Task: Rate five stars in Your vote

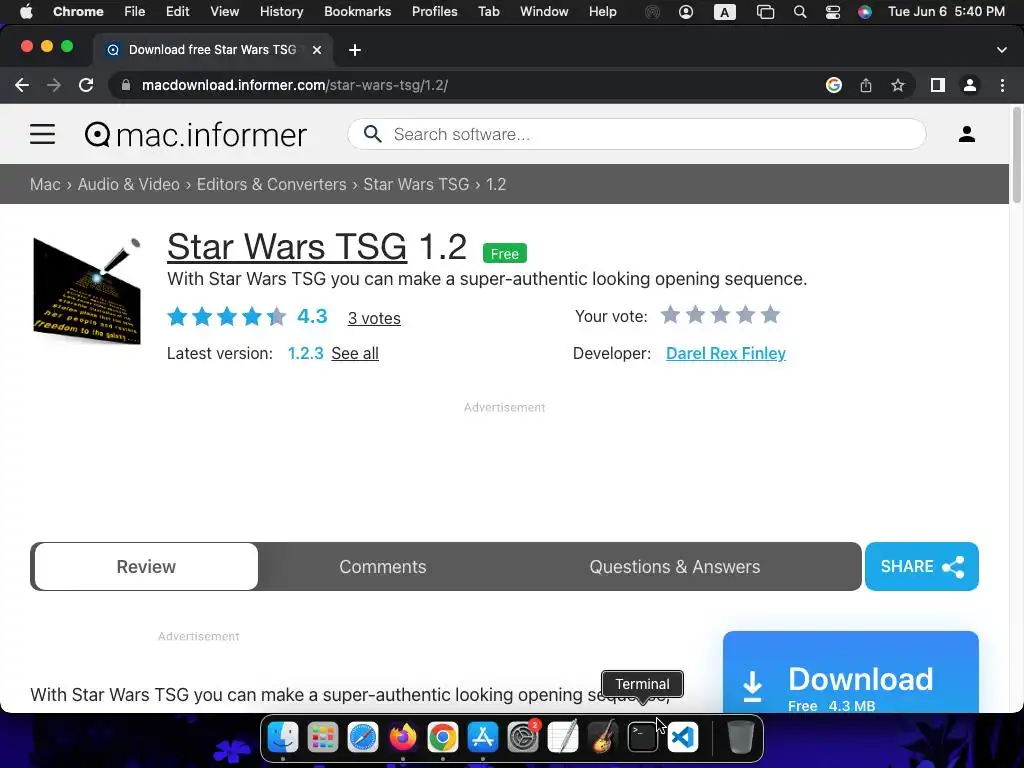Action: [771, 315]
